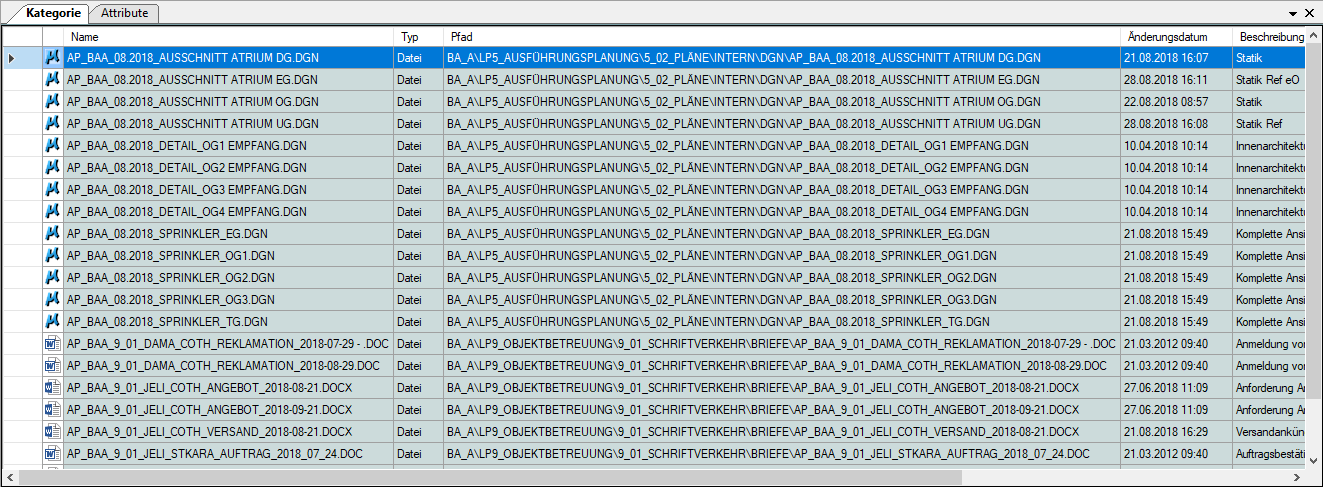Click the DGN icon for AUSSCHNITT ATRIUM UG
This screenshot has height=487, width=1323.
pos(53,124)
